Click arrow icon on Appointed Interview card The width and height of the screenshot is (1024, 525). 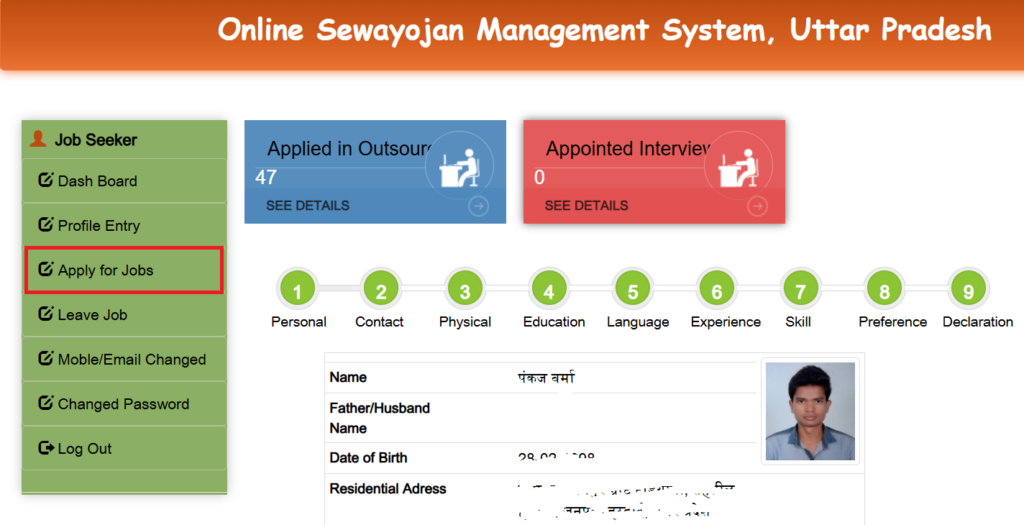(757, 206)
